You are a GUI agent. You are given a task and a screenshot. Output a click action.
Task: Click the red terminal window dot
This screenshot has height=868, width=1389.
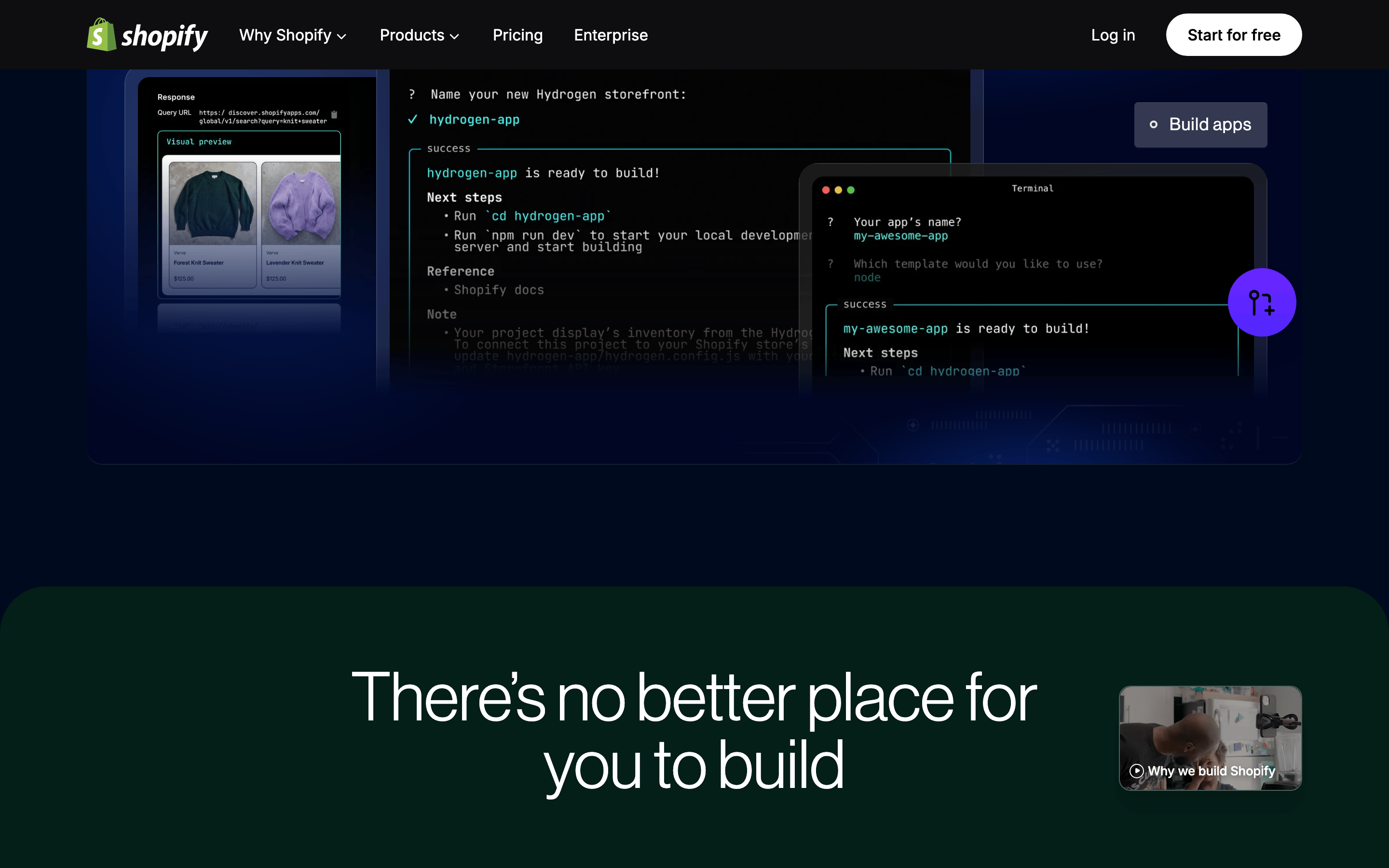point(826,190)
